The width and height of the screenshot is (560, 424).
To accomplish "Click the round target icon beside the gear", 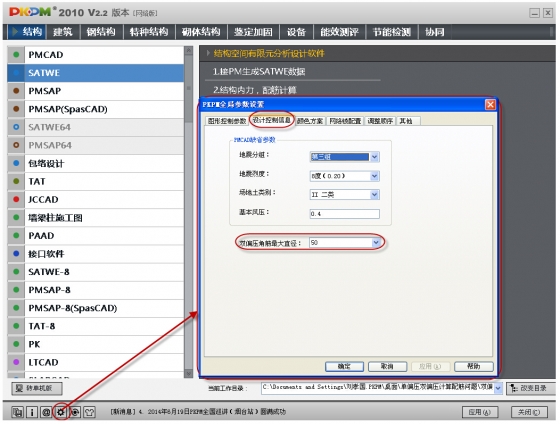I will 75,412.
